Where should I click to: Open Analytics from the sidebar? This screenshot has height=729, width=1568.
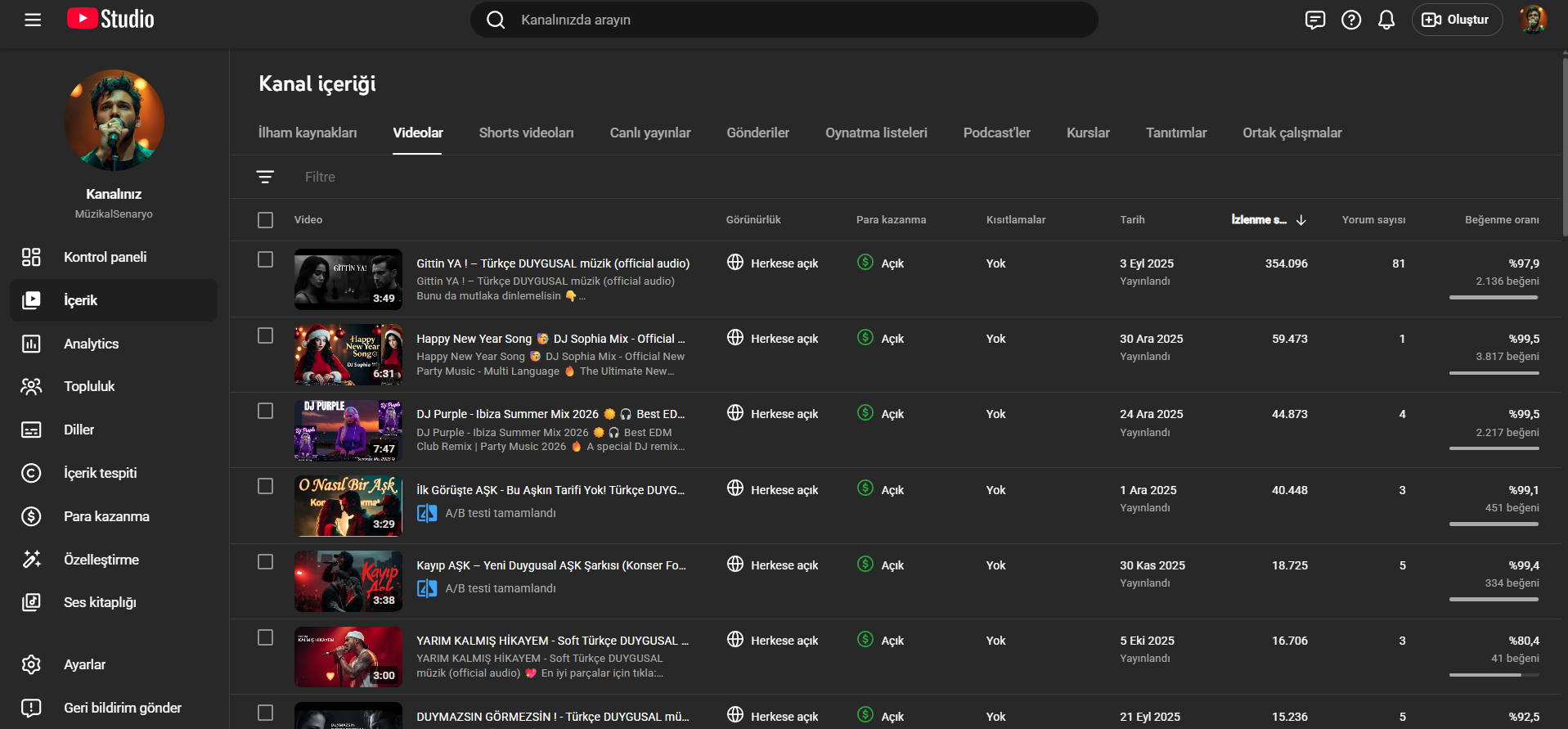click(91, 344)
